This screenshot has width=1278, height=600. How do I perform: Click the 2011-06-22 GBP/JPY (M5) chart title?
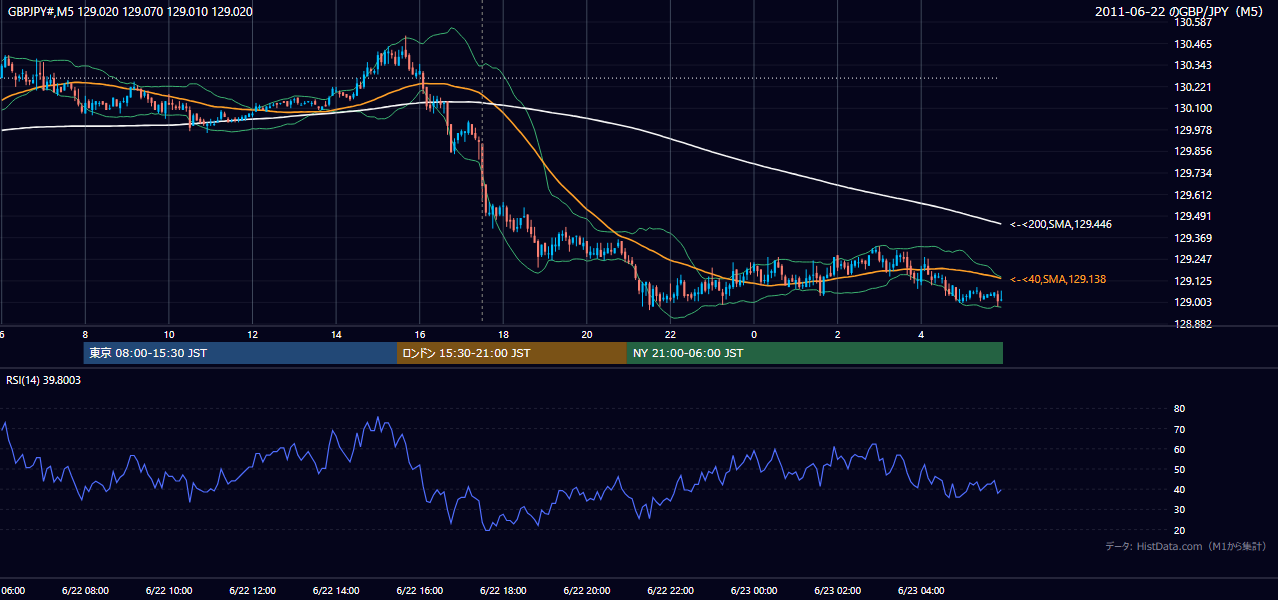coord(1180,11)
